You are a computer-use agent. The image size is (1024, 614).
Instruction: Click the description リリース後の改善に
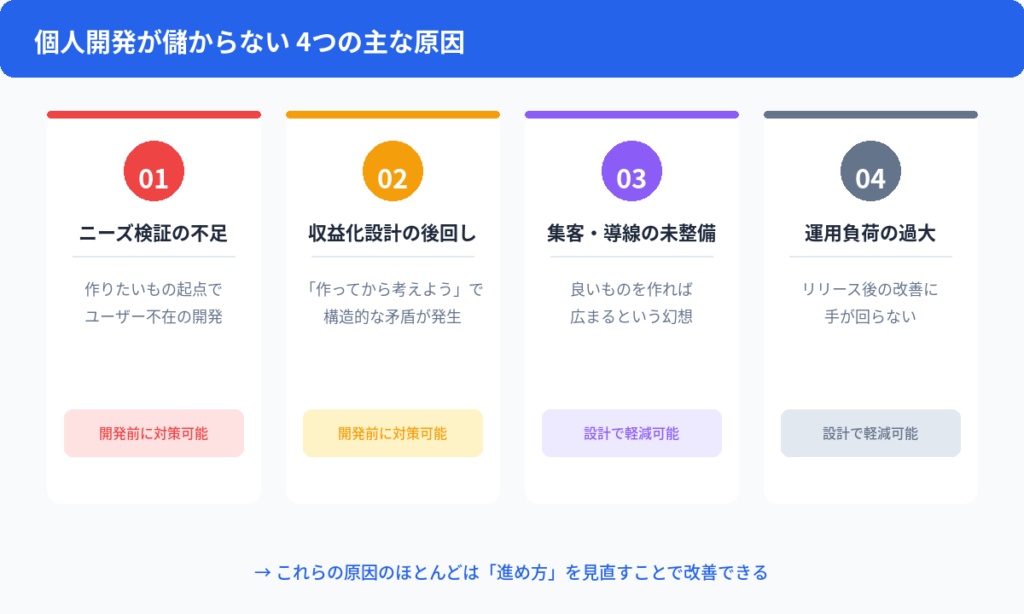870,290
